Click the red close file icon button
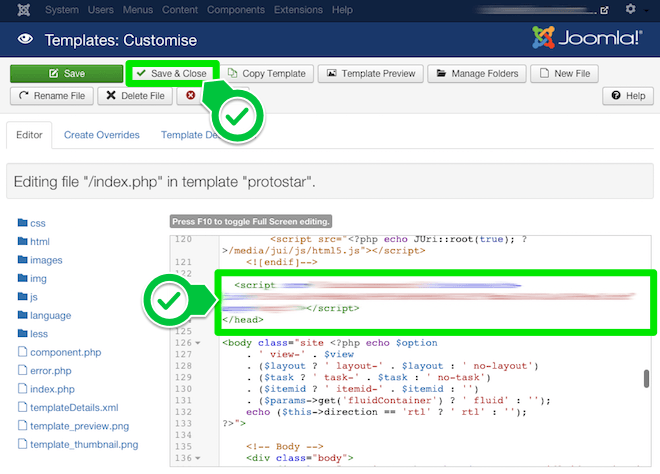660x474 pixels. 190,96
